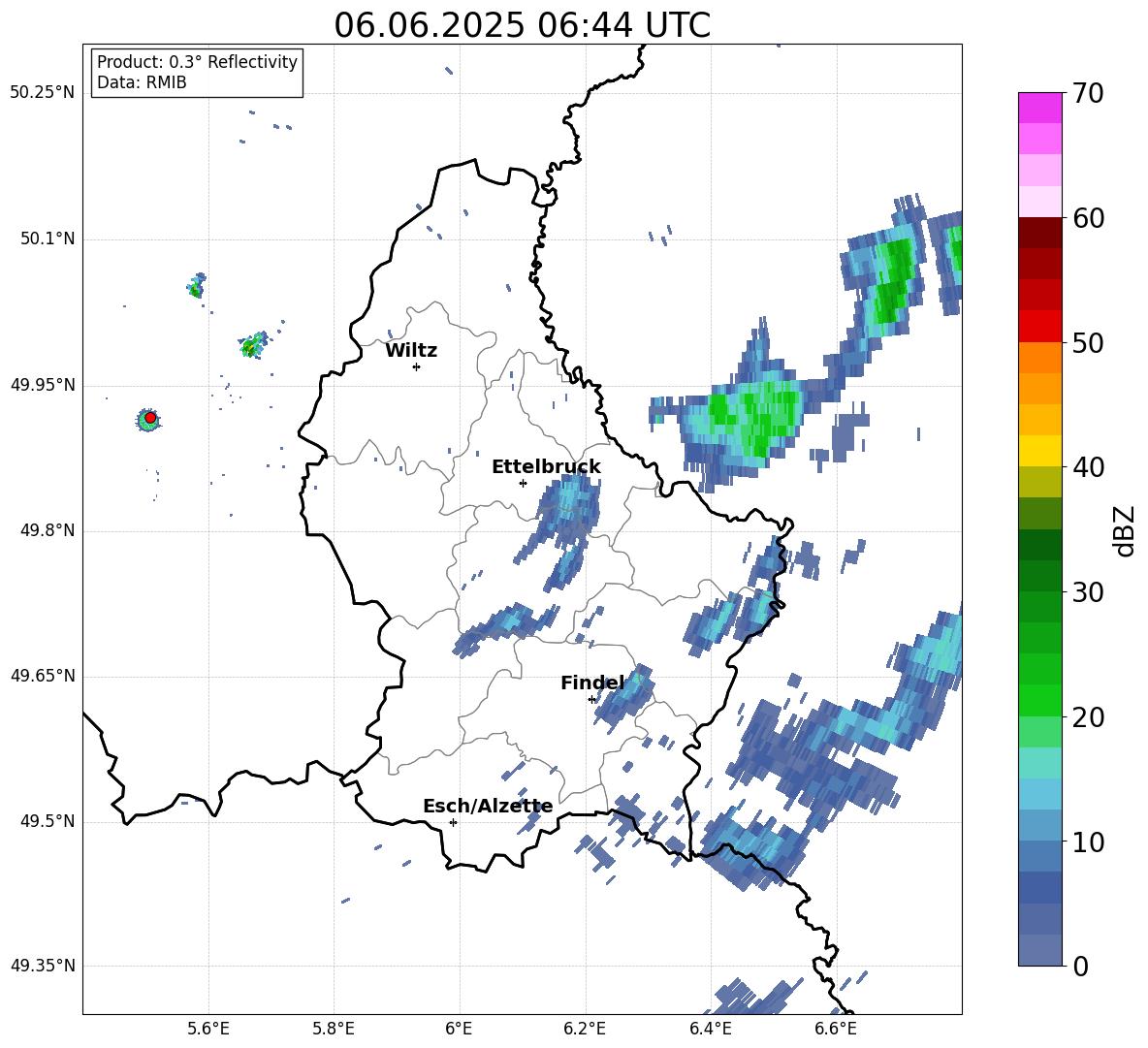
Task: Click the Wiltz location cross marker
Action: click(417, 366)
